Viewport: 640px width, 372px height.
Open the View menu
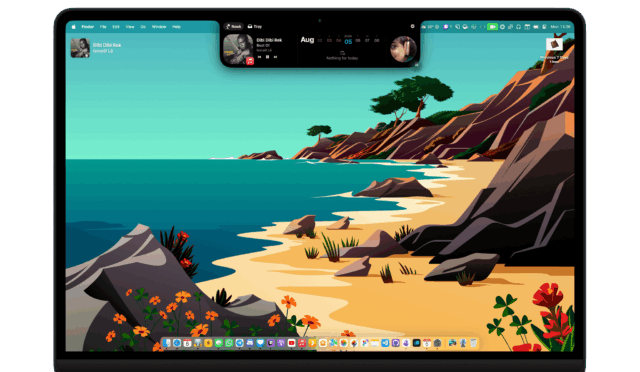[x=130, y=27]
